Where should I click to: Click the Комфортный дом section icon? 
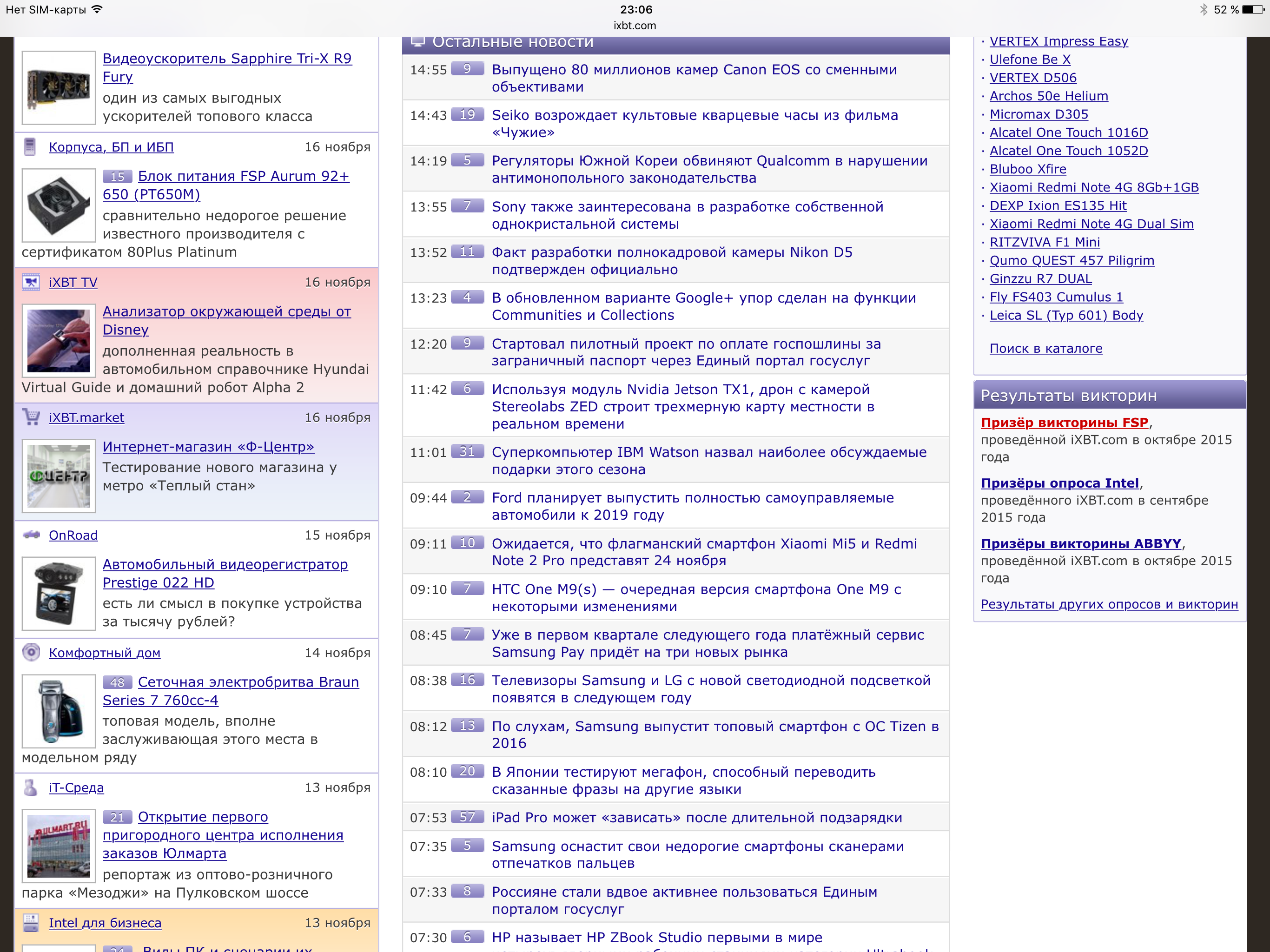31,652
